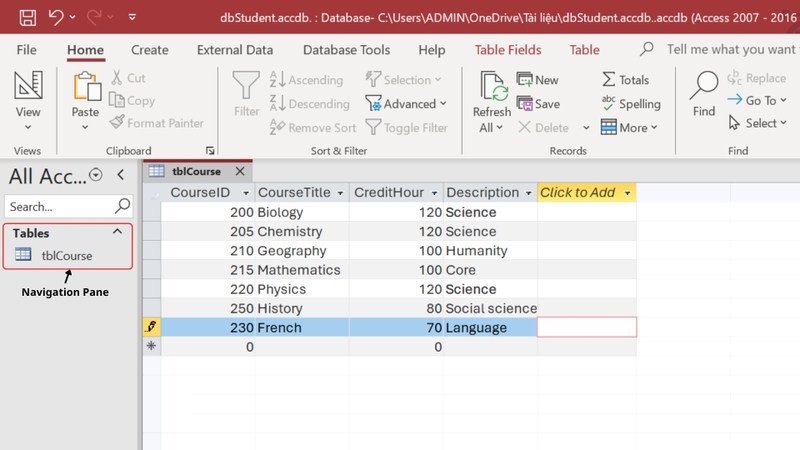Click the Format Painter tool
This screenshot has width=800, height=450.
point(156,123)
